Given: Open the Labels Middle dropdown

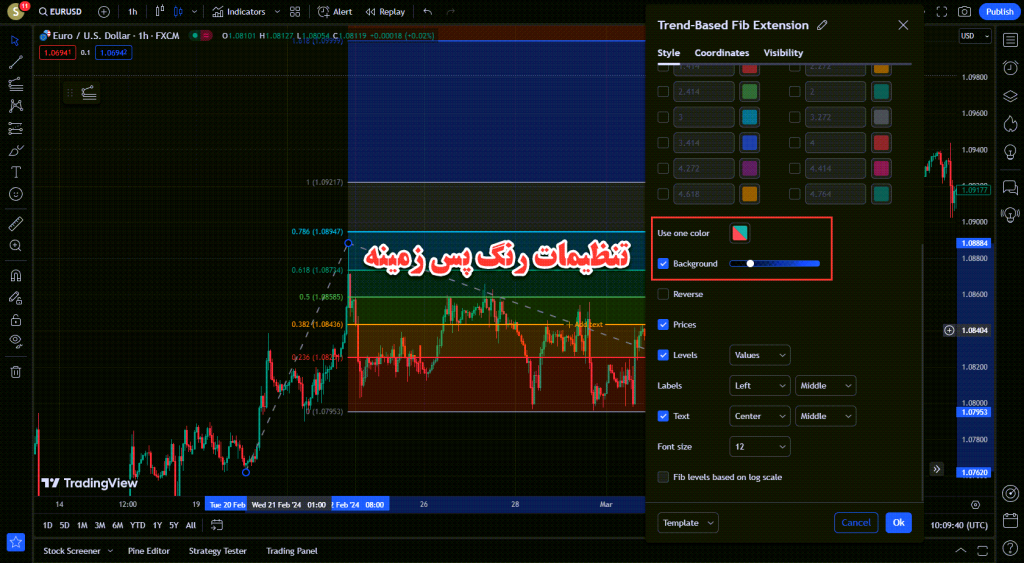Looking at the screenshot, I should point(825,385).
